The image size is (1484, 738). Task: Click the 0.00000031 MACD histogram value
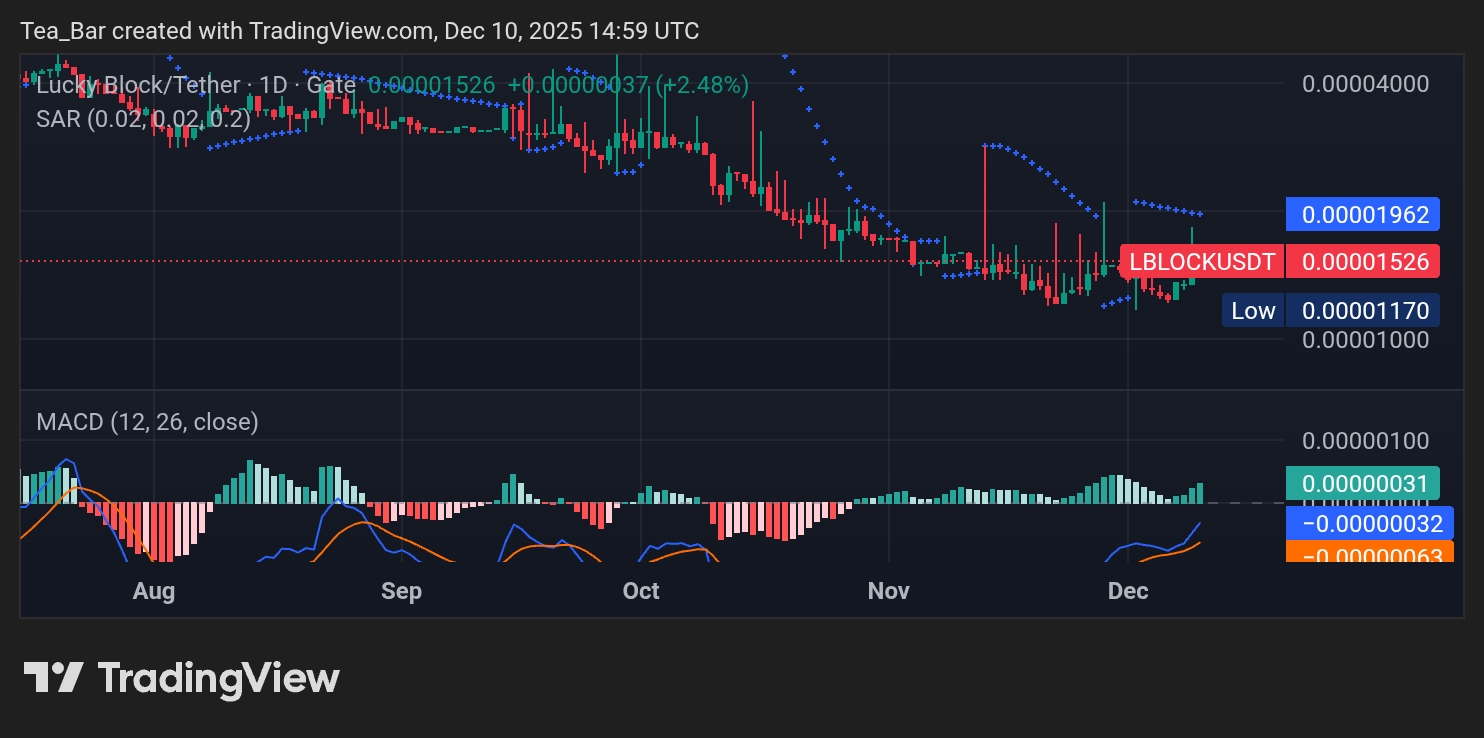(1363, 484)
